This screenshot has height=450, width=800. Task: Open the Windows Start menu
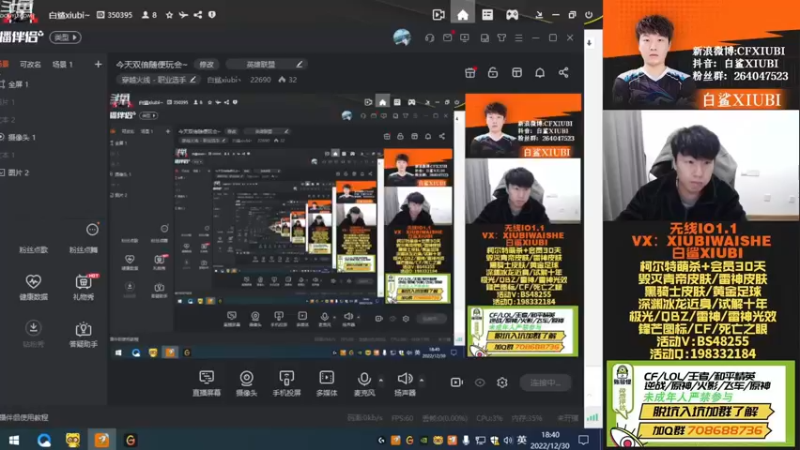pyautogui.click(x=14, y=440)
